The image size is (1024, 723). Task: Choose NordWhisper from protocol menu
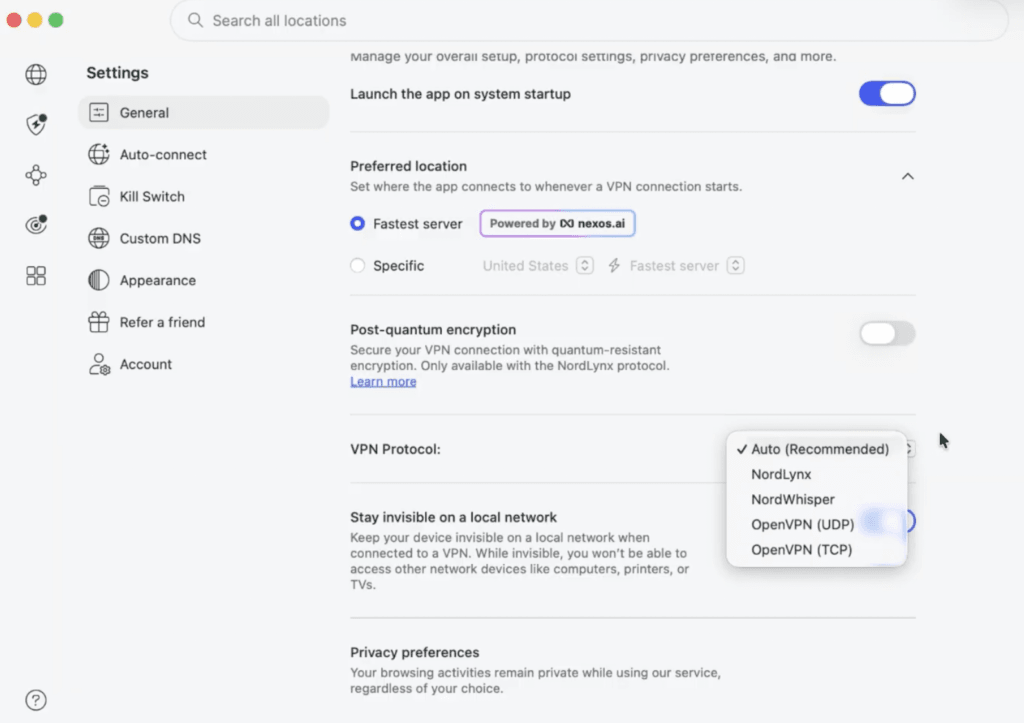[x=816, y=499]
